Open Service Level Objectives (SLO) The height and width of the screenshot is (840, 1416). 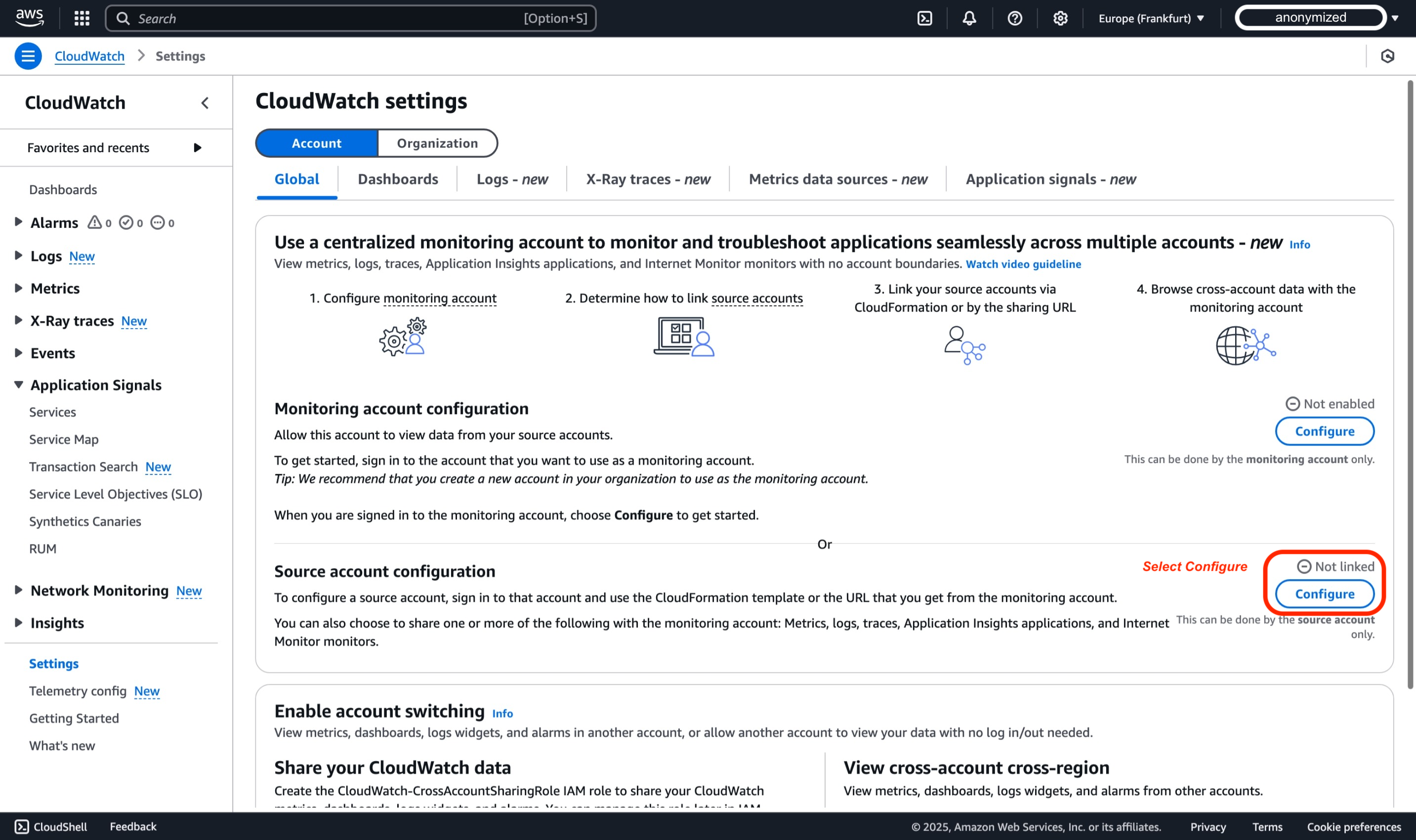coord(116,494)
